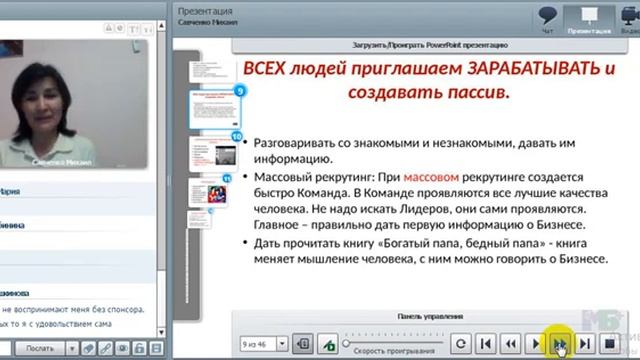Click the reload presentation circular arrow button
Image resolution: width=640 pixels, height=360 pixels.
pyautogui.click(x=461, y=344)
